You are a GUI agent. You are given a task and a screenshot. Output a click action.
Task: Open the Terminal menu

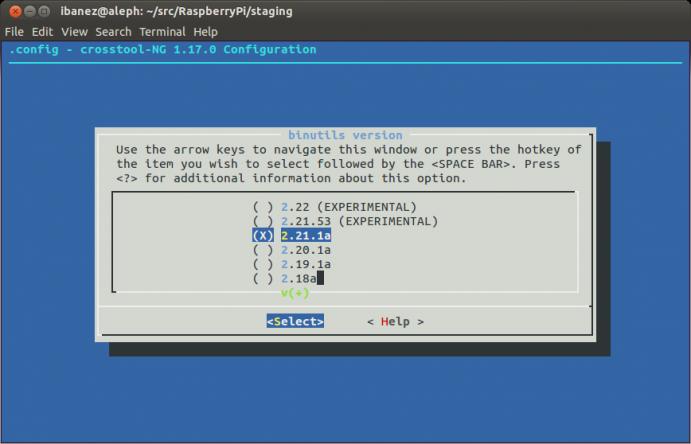tap(162, 32)
